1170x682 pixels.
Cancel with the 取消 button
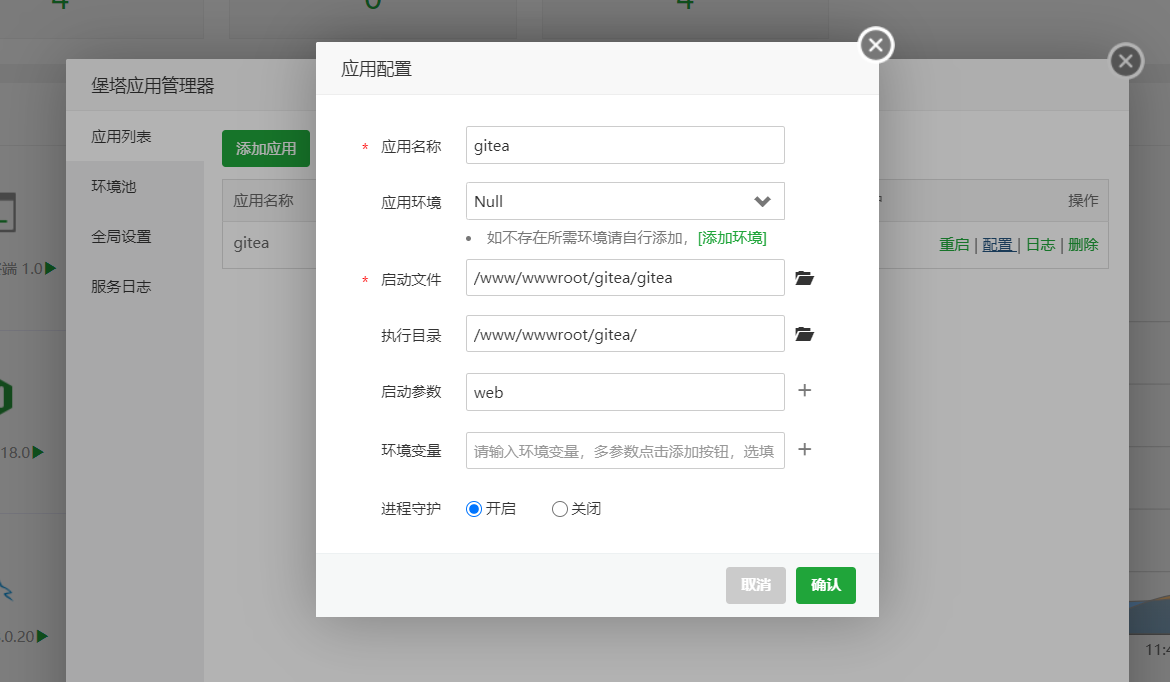click(x=756, y=585)
